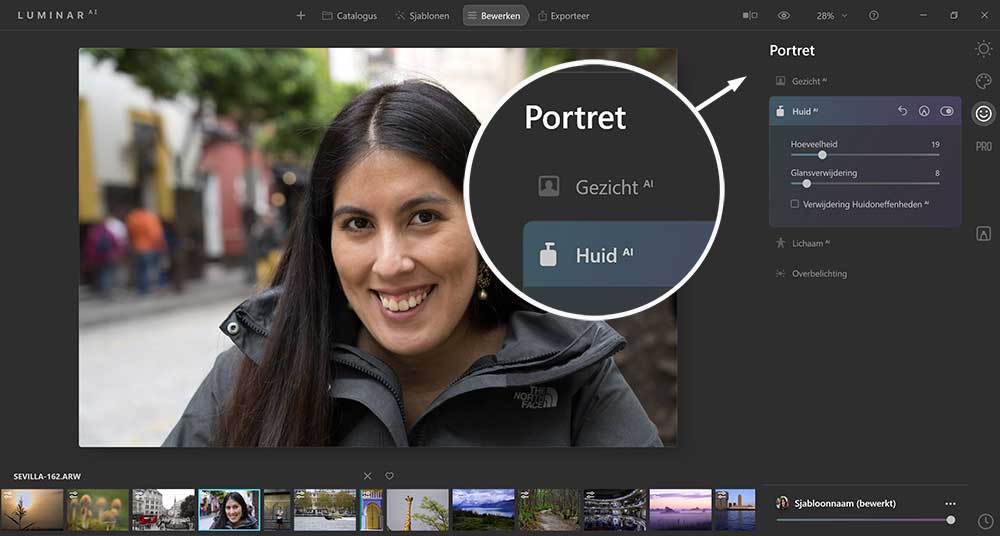Viewport: 1000px width, 536px height.
Task: Open the Essentials tools sun icon
Action: (x=983, y=48)
